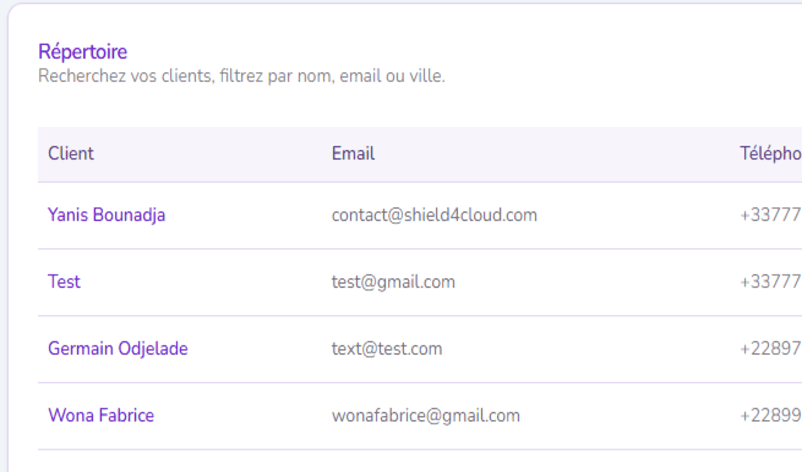Click email contact@shield4cloud.com

tap(434, 215)
